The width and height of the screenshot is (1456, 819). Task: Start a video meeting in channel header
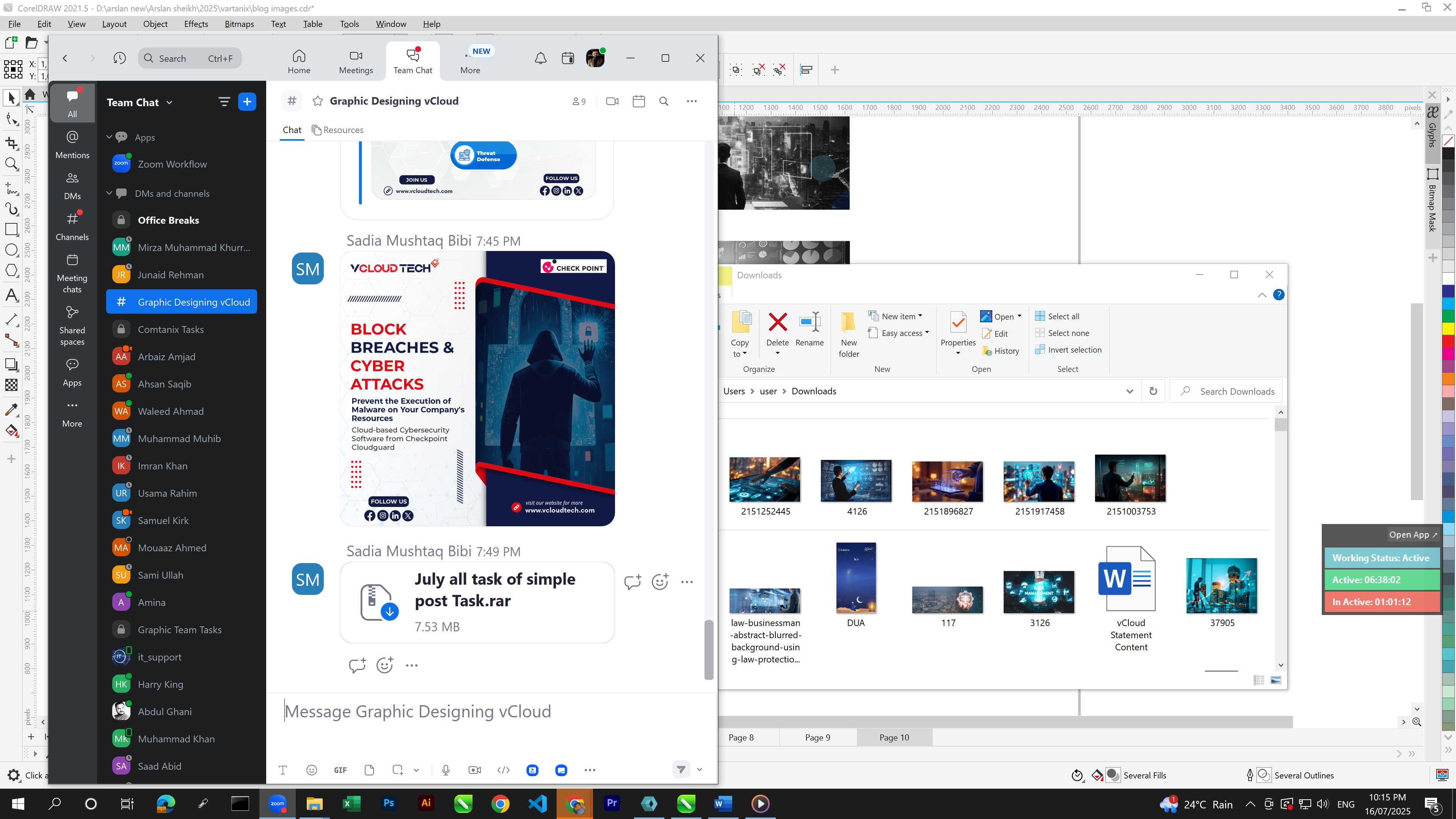612,101
